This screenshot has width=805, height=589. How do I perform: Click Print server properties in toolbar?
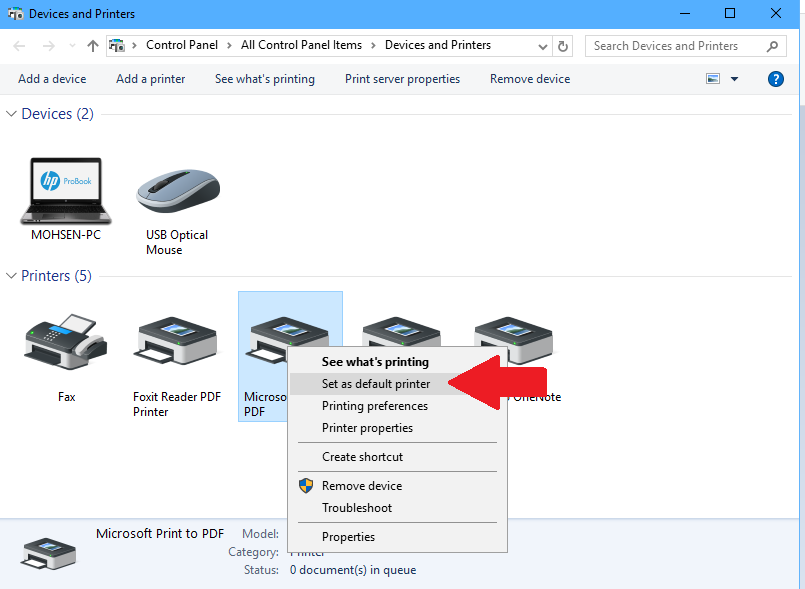coord(402,79)
